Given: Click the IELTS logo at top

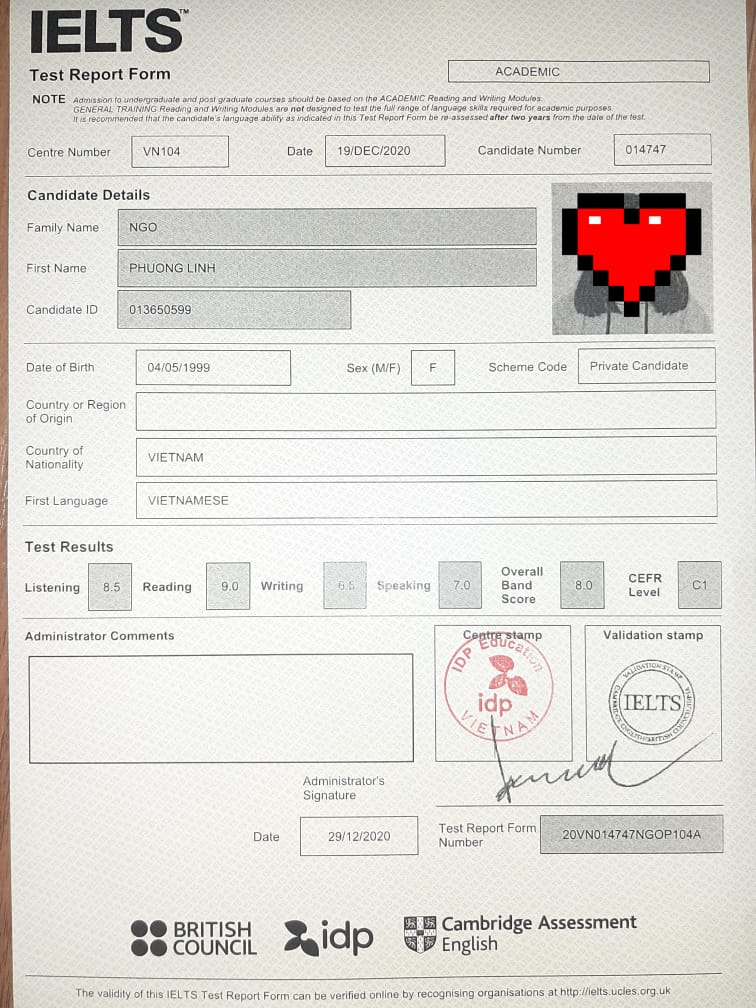Looking at the screenshot, I should pyautogui.click(x=107, y=31).
